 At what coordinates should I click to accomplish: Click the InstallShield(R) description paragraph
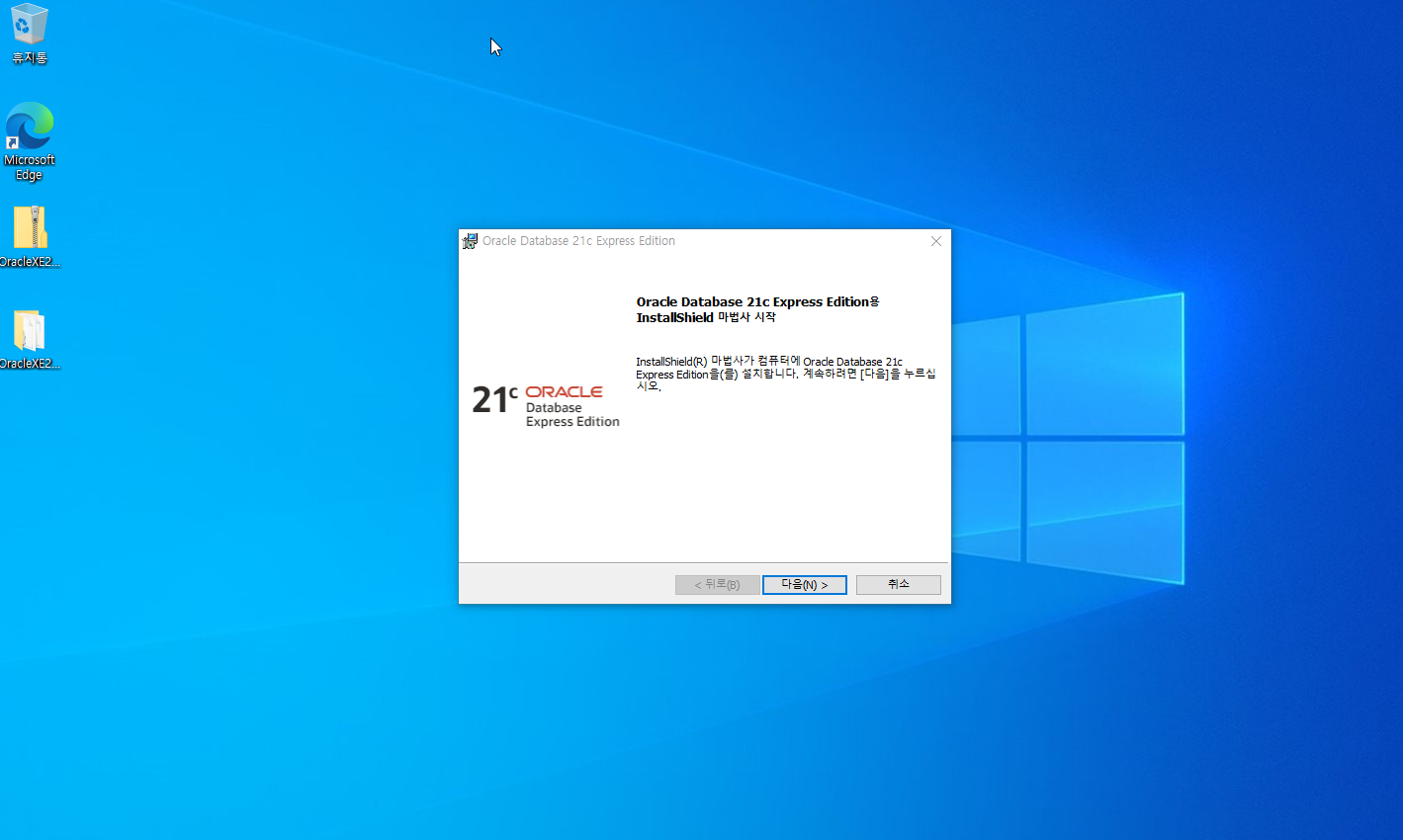point(785,374)
